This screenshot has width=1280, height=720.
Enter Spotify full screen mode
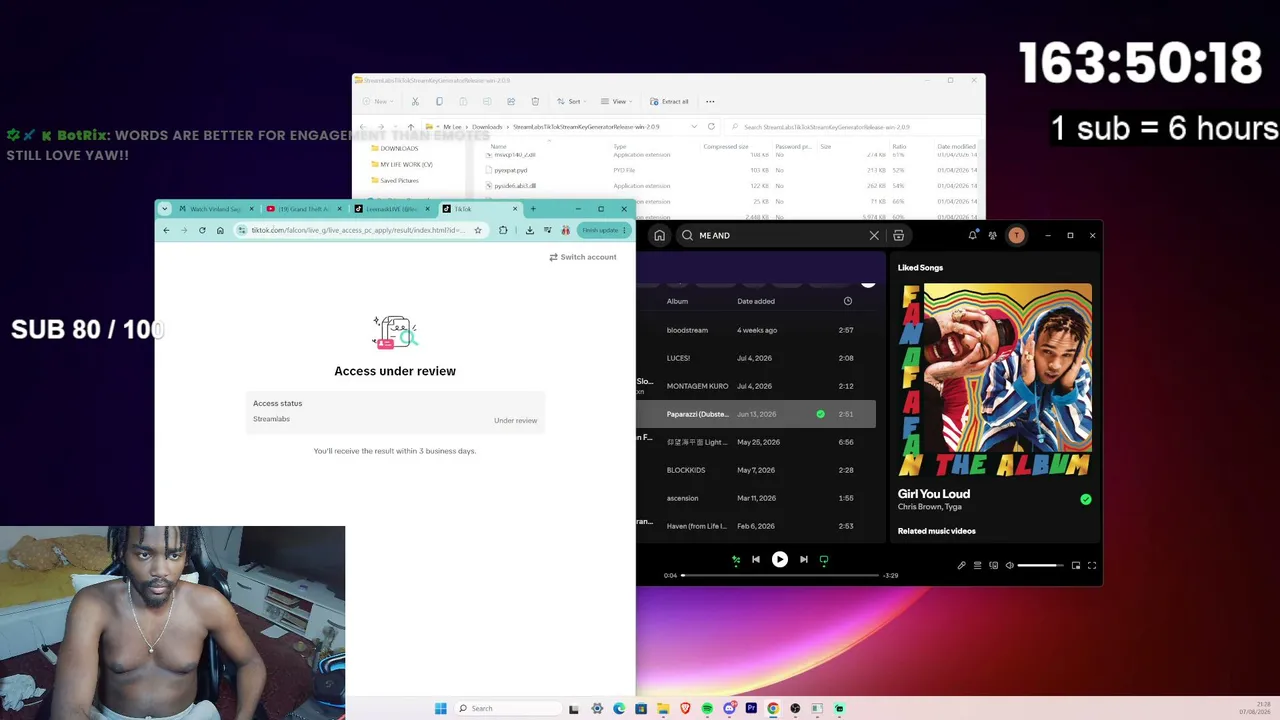1092,565
